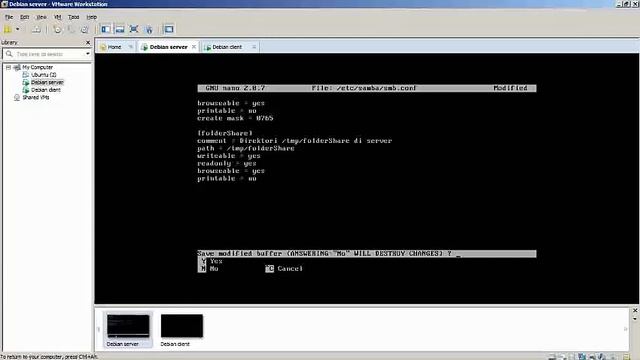
Task: Open the Tabs menu
Action: (x=73, y=17)
